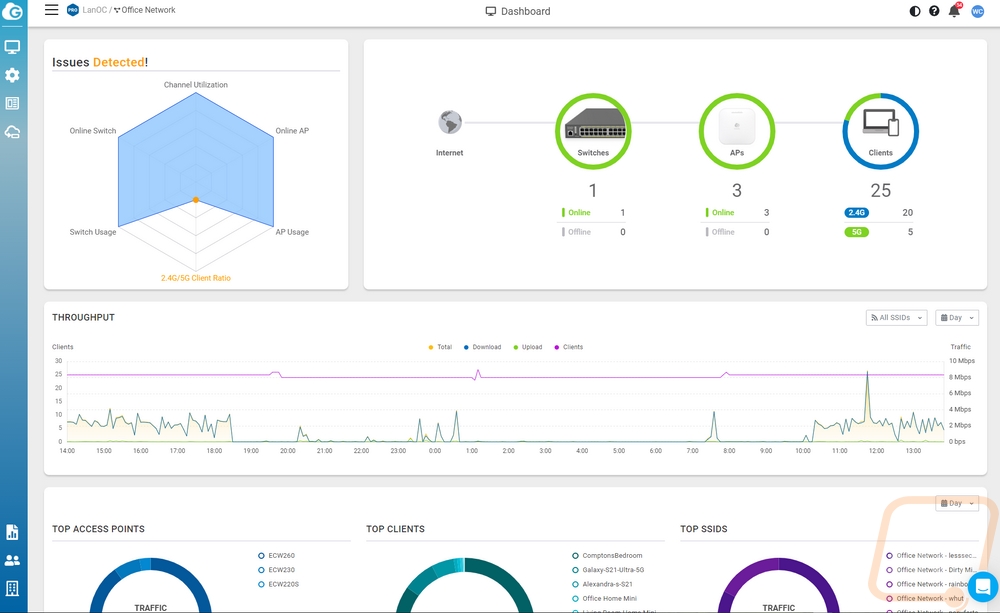Image resolution: width=1000 pixels, height=613 pixels.
Task: Toggle the Clients series in throughput legend
Action: [568, 347]
